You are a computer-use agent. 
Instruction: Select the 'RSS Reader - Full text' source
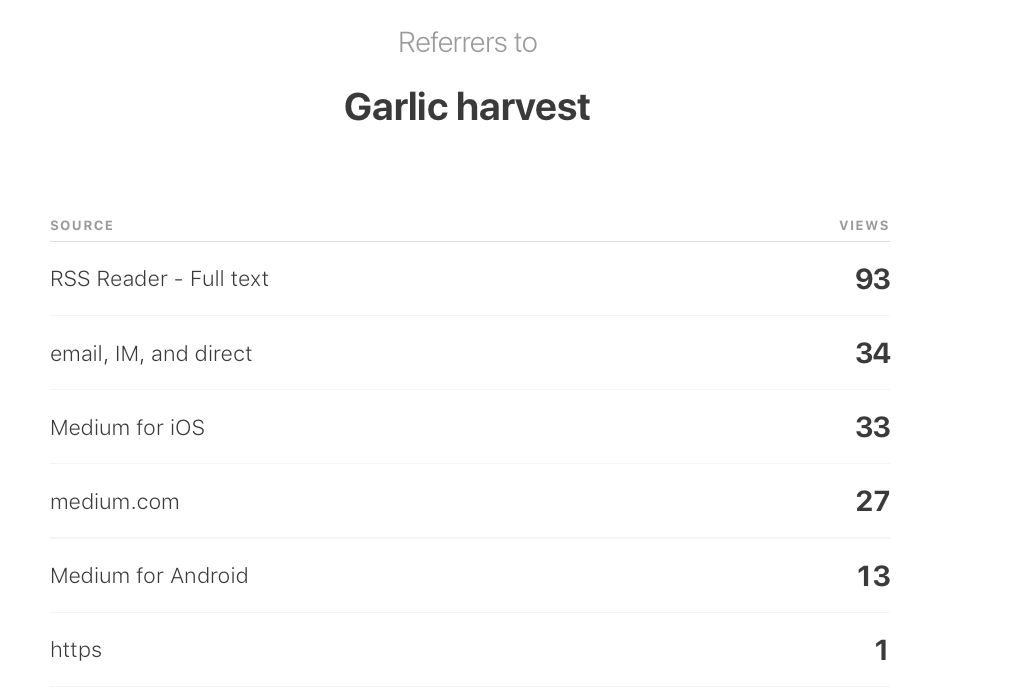[159, 279]
